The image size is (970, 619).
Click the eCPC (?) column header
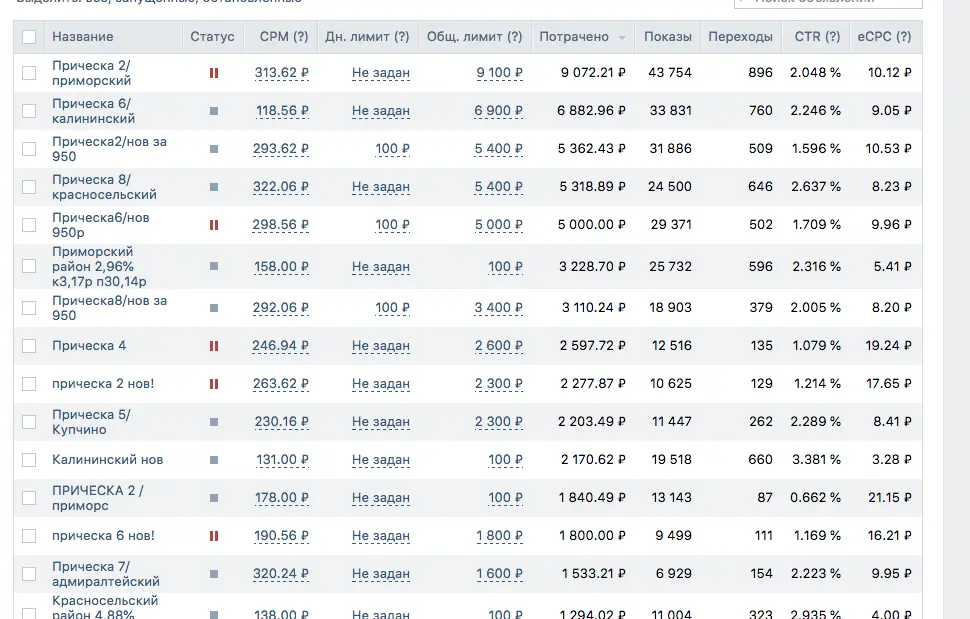coord(884,37)
